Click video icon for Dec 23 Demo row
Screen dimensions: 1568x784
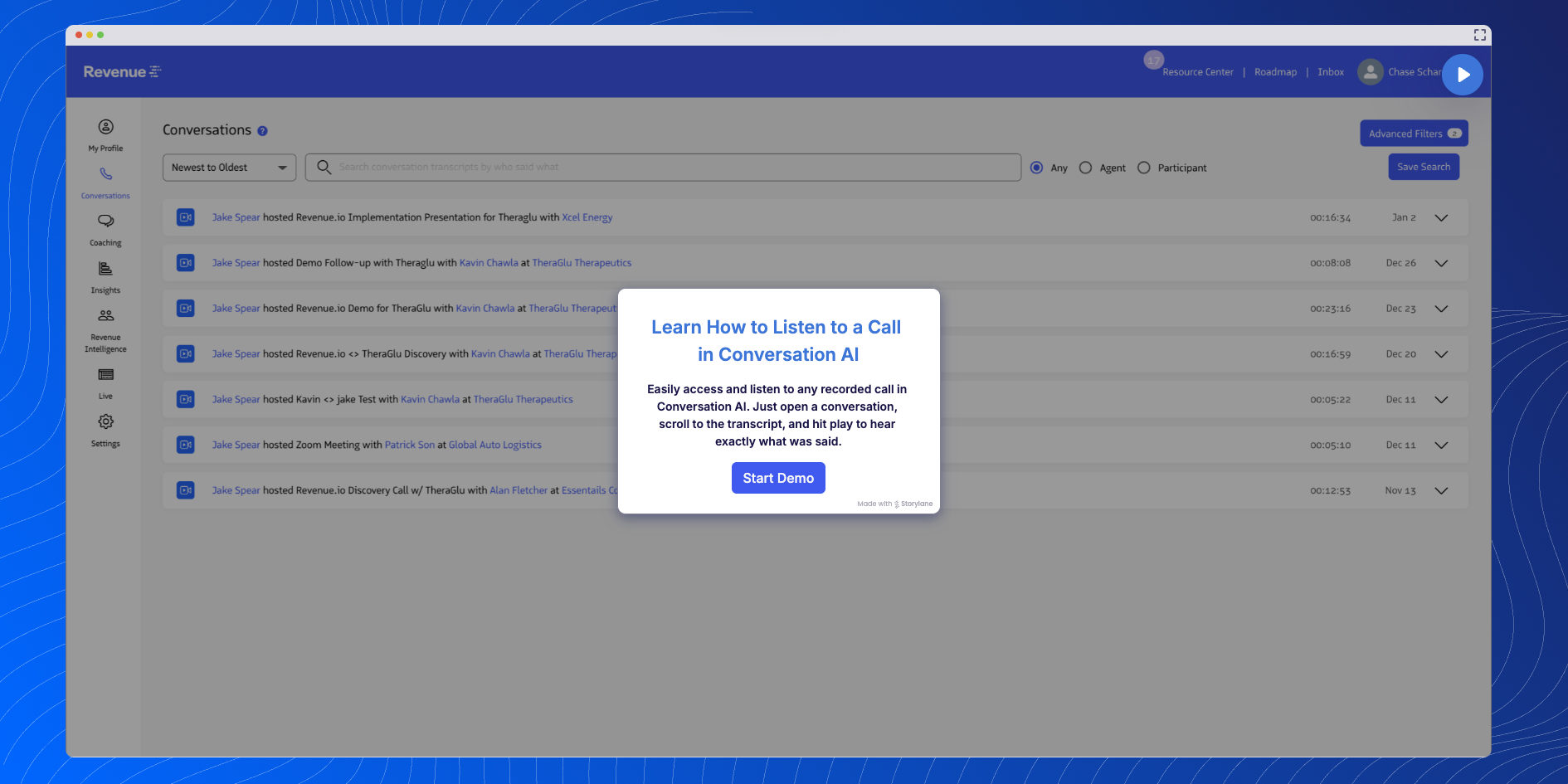click(186, 309)
